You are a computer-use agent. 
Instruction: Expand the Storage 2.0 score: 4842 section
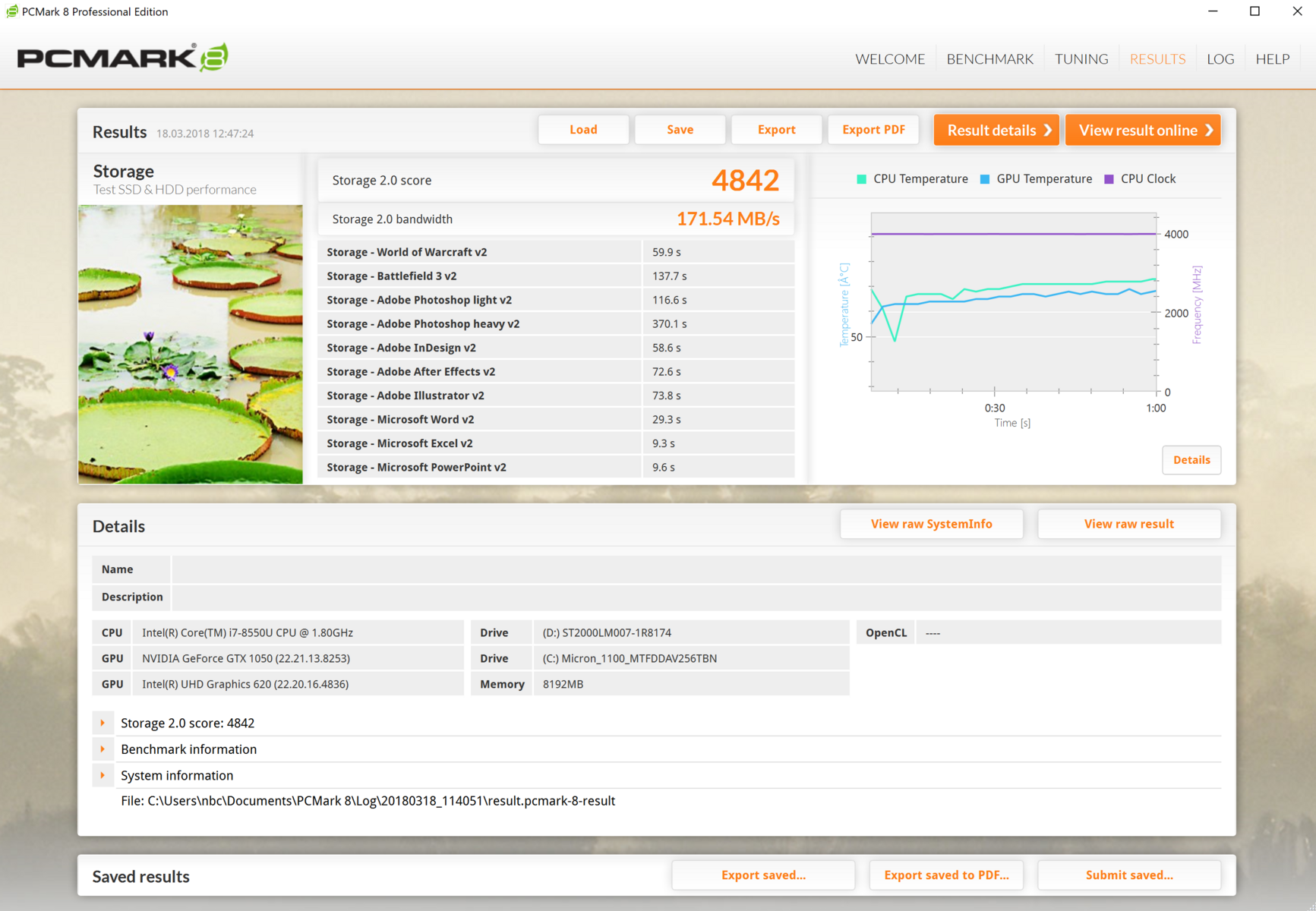[x=103, y=723]
